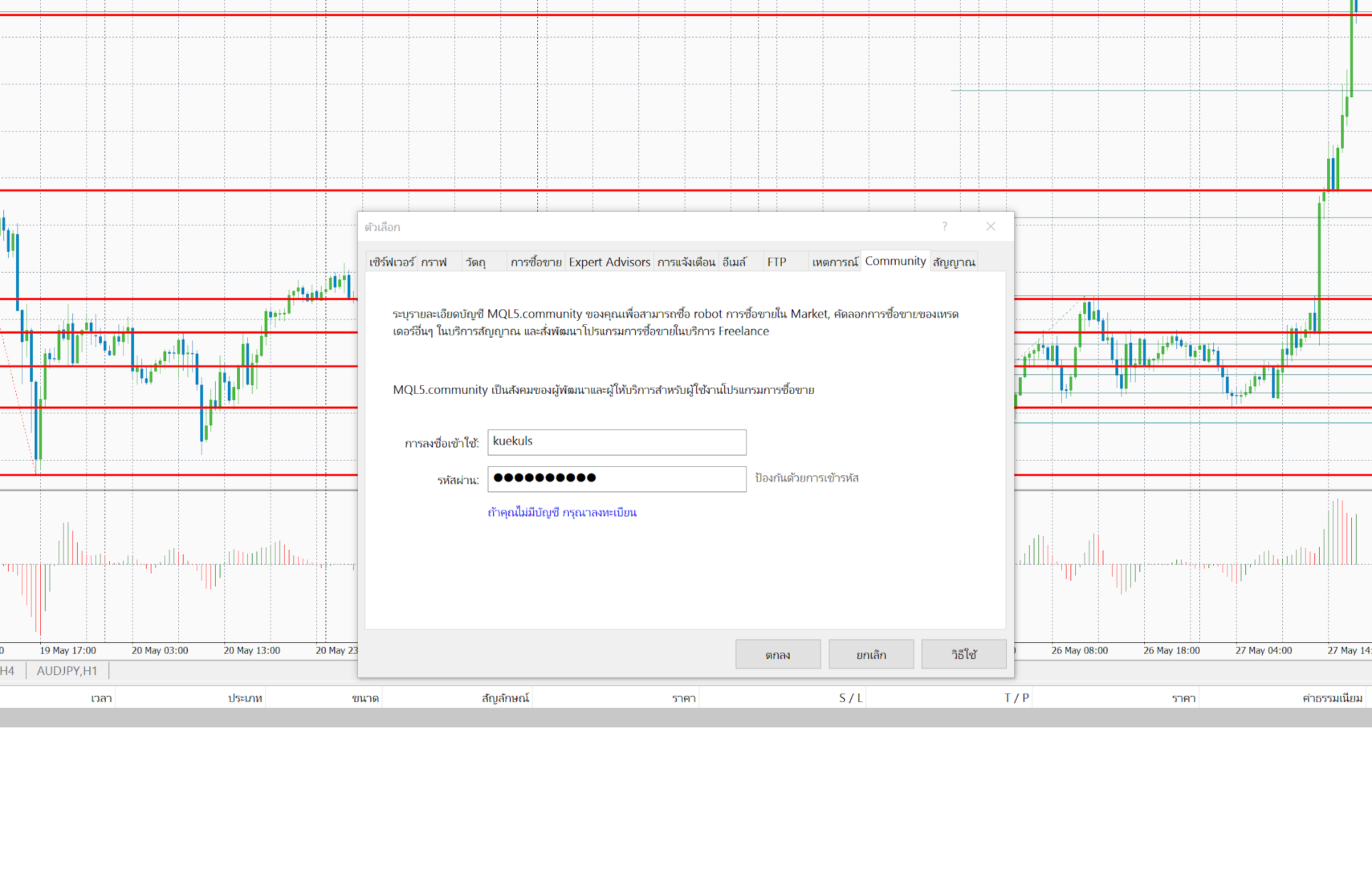1372x874 pixels.
Task: Open the FTP tab
Action: 776,262
